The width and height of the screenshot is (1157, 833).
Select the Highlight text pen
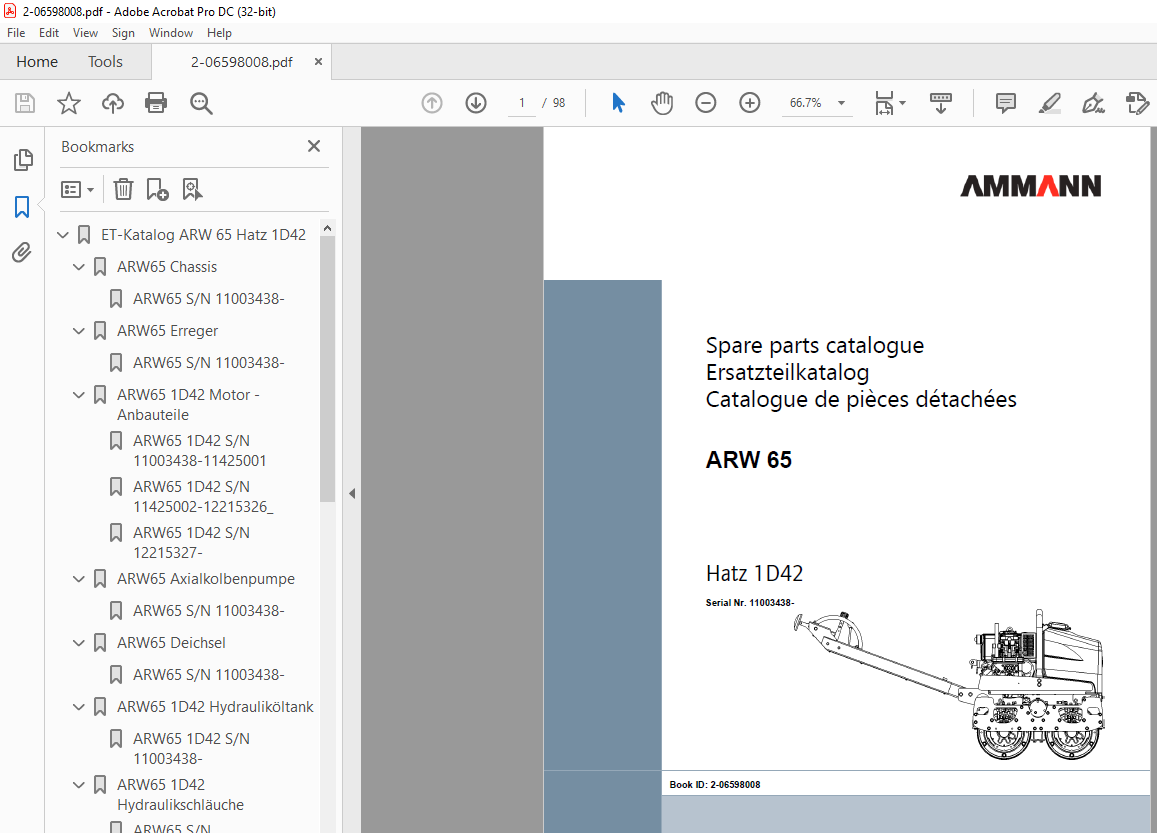coord(1049,103)
